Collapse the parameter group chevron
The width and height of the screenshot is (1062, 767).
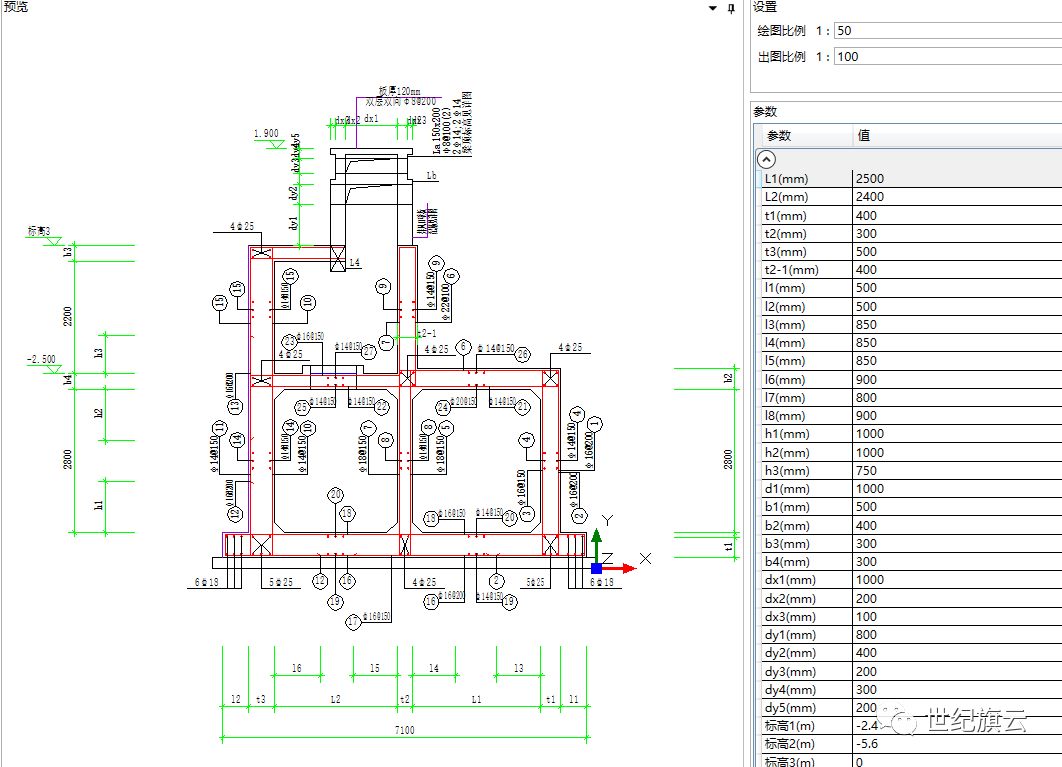(x=766, y=159)
